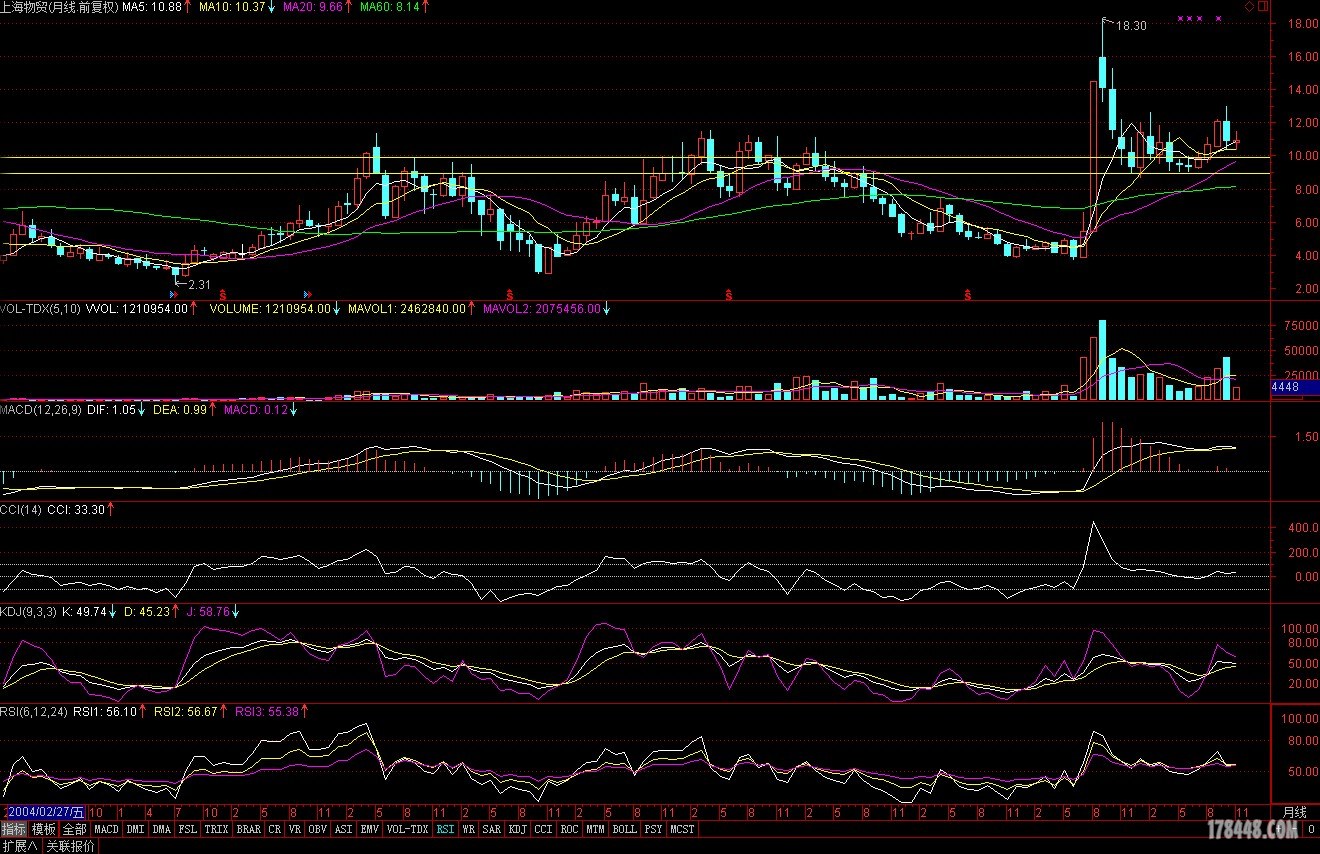Click the MA20: 9.66 value
The image size is (1320, 854).
pos(313,7)
